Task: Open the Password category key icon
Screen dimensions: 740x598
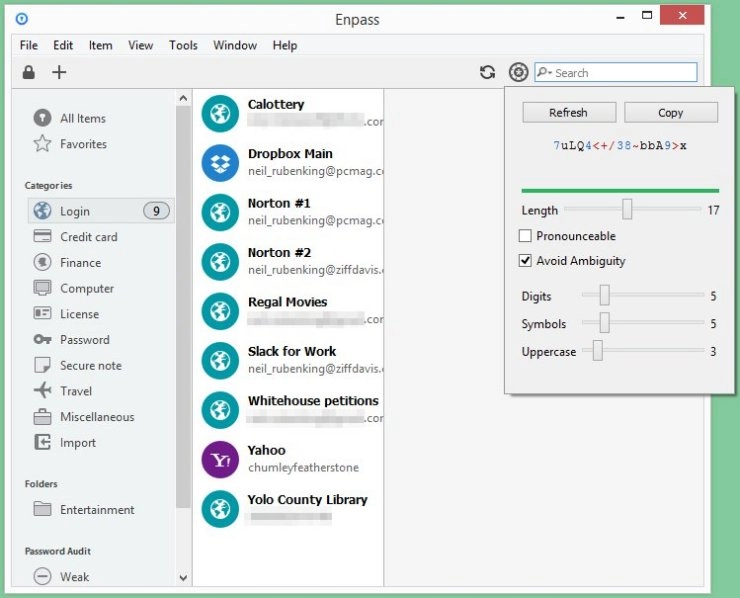Action: click(x=42, y=339)
